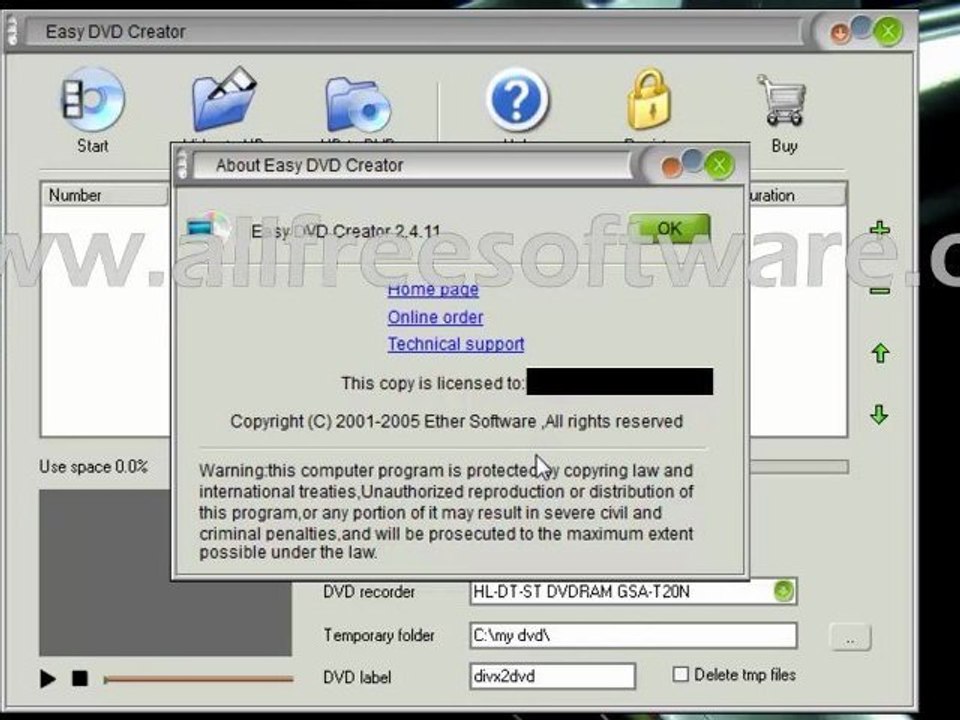Click the DVD label input field
The height and width of the screenshot is (720, 960).
point(552,676)
